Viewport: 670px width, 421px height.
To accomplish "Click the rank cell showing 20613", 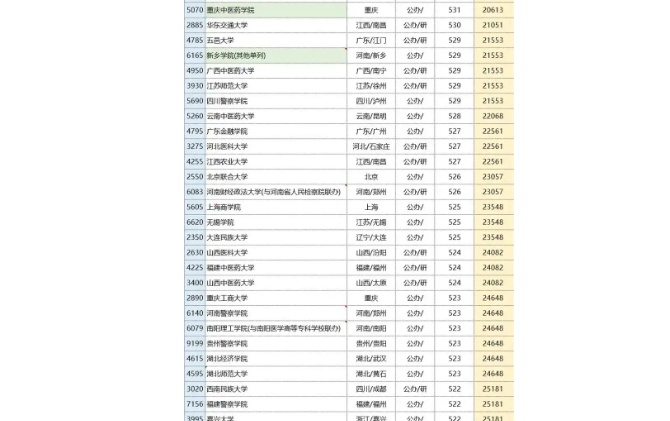I will 493,10.
